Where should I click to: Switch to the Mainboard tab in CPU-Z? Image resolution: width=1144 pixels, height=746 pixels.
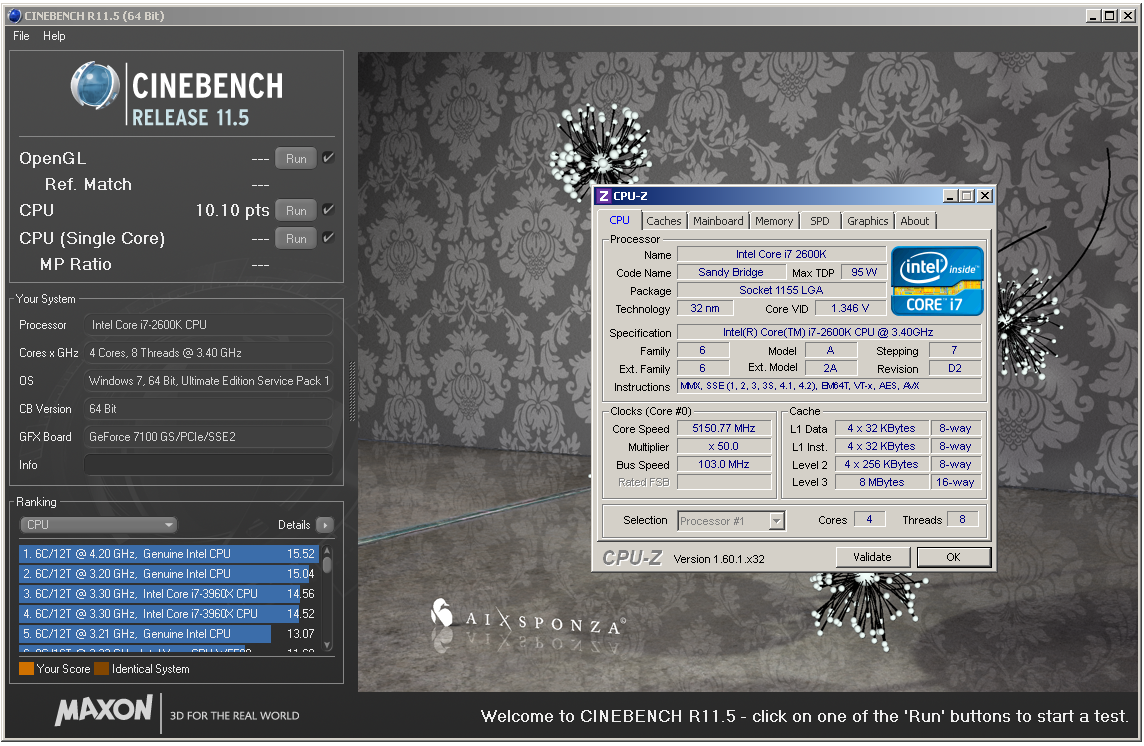pos(718,221)
